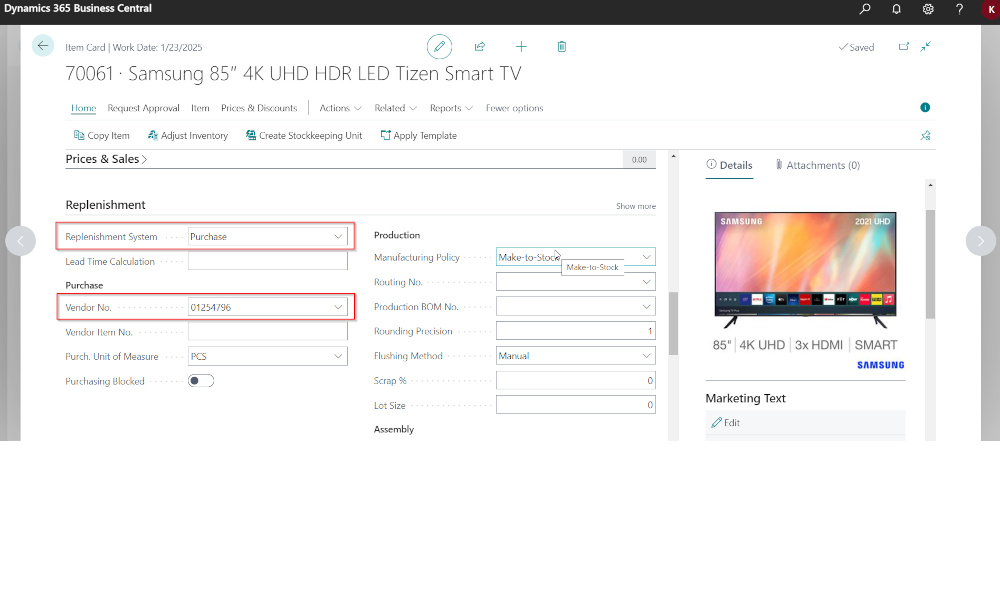Expand the Actions menu
The height and width of the screenshot is (600, 1000).
click(x=341, y=108)
